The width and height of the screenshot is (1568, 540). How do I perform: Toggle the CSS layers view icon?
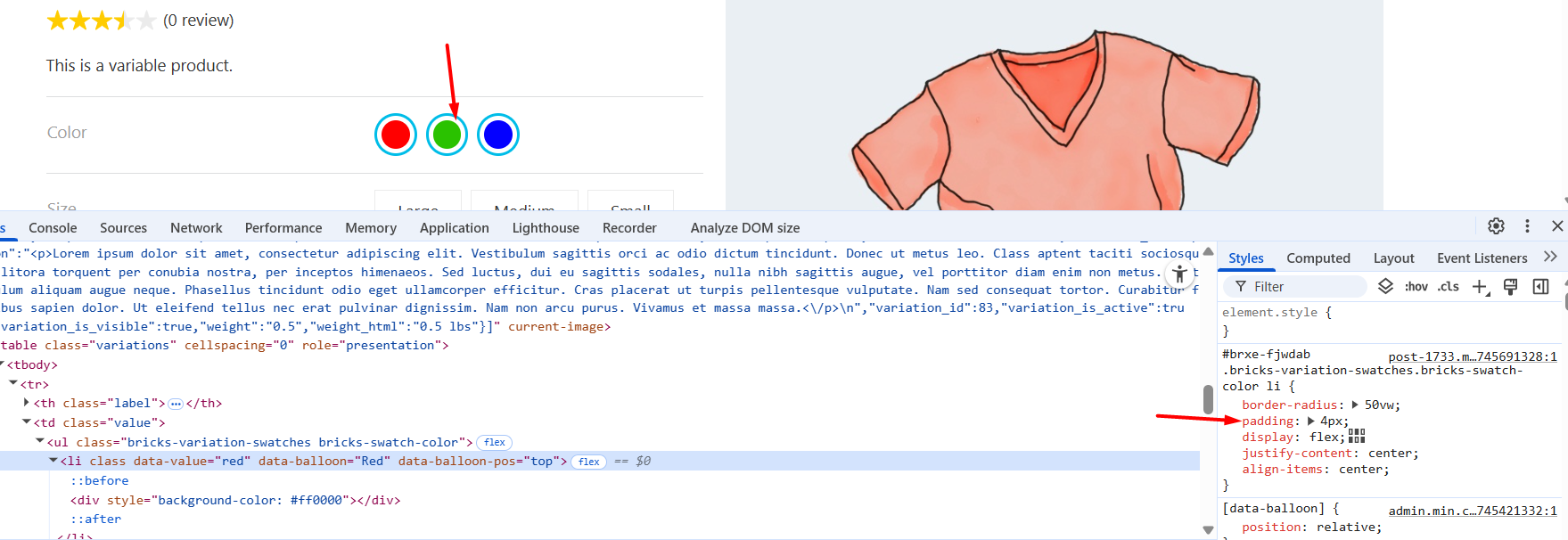(1385, 286)
